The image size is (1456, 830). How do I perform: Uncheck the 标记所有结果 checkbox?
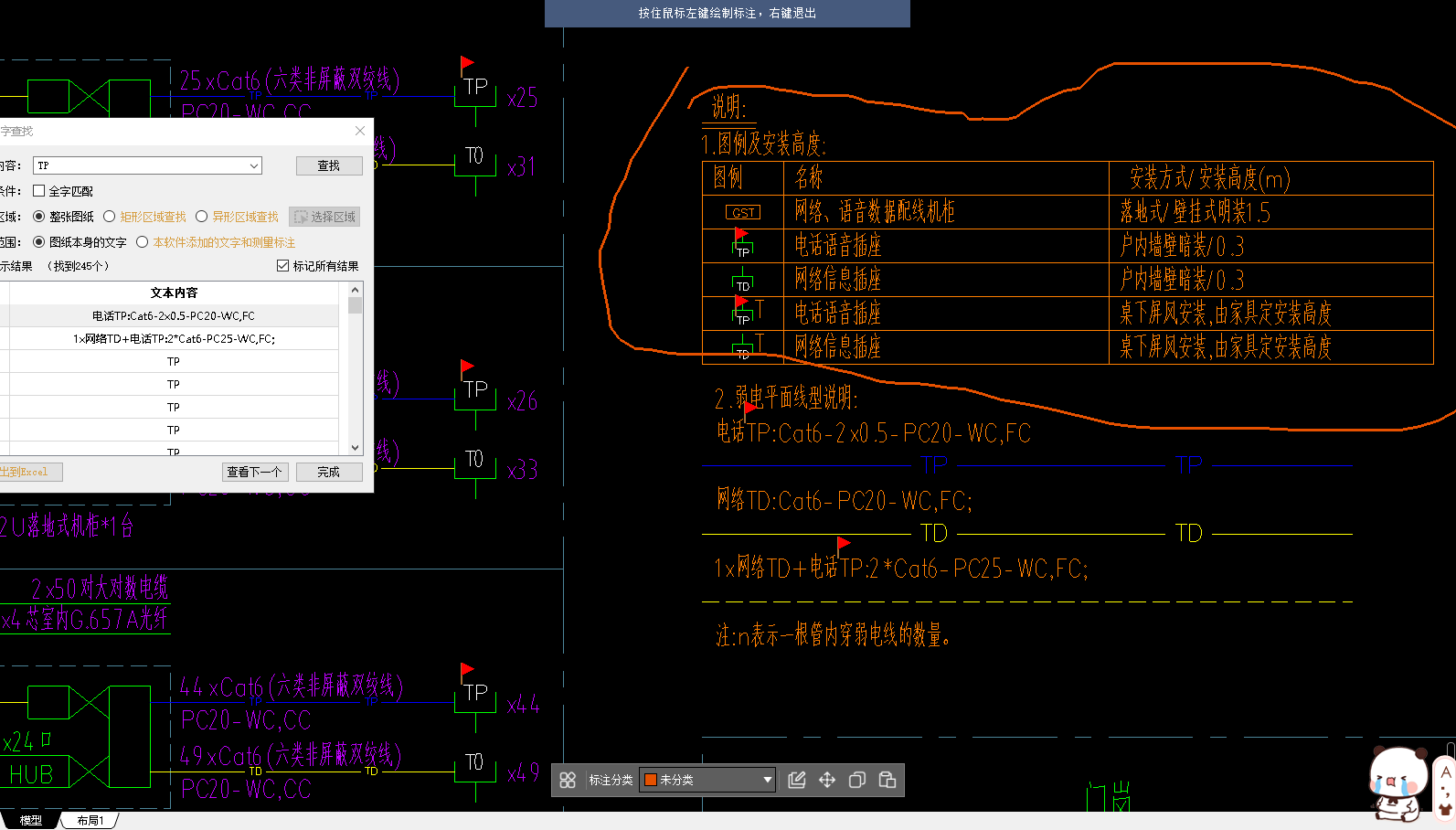(282, 266)
